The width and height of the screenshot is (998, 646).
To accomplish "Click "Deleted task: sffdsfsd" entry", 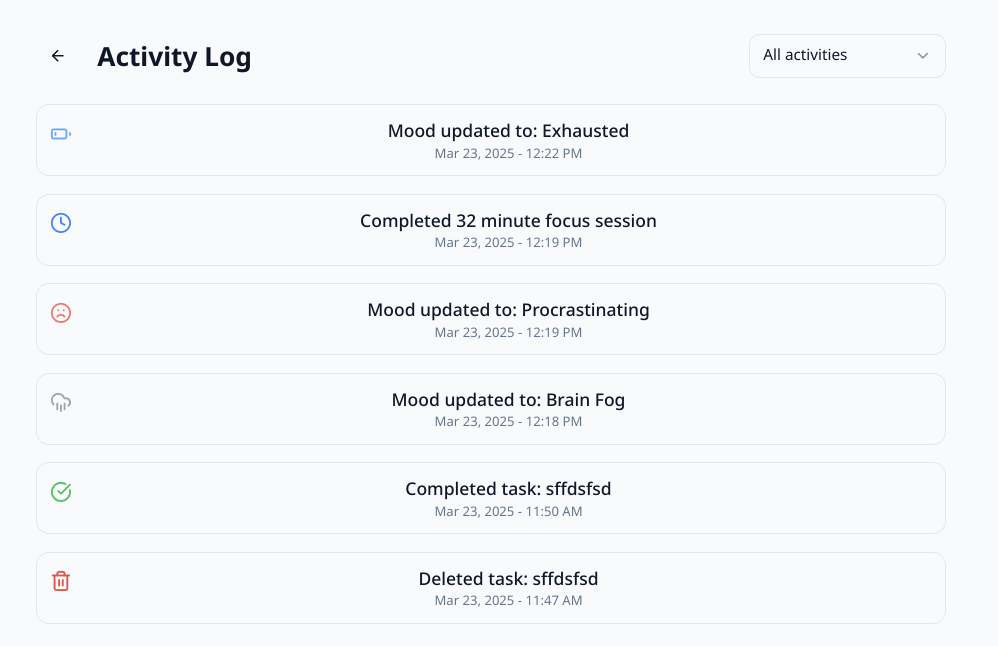I will (508, 579).
